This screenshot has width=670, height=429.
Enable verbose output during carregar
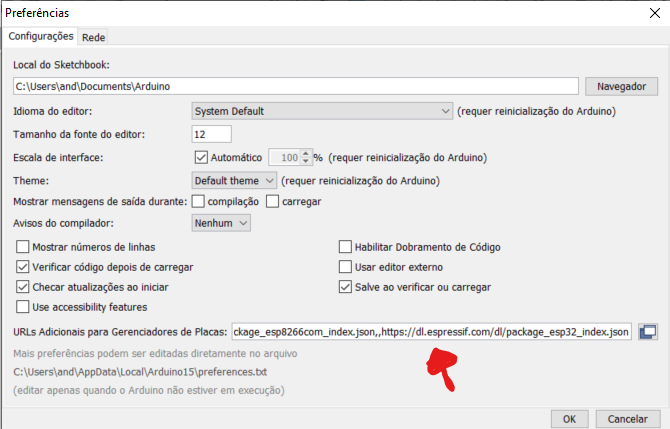272,201
